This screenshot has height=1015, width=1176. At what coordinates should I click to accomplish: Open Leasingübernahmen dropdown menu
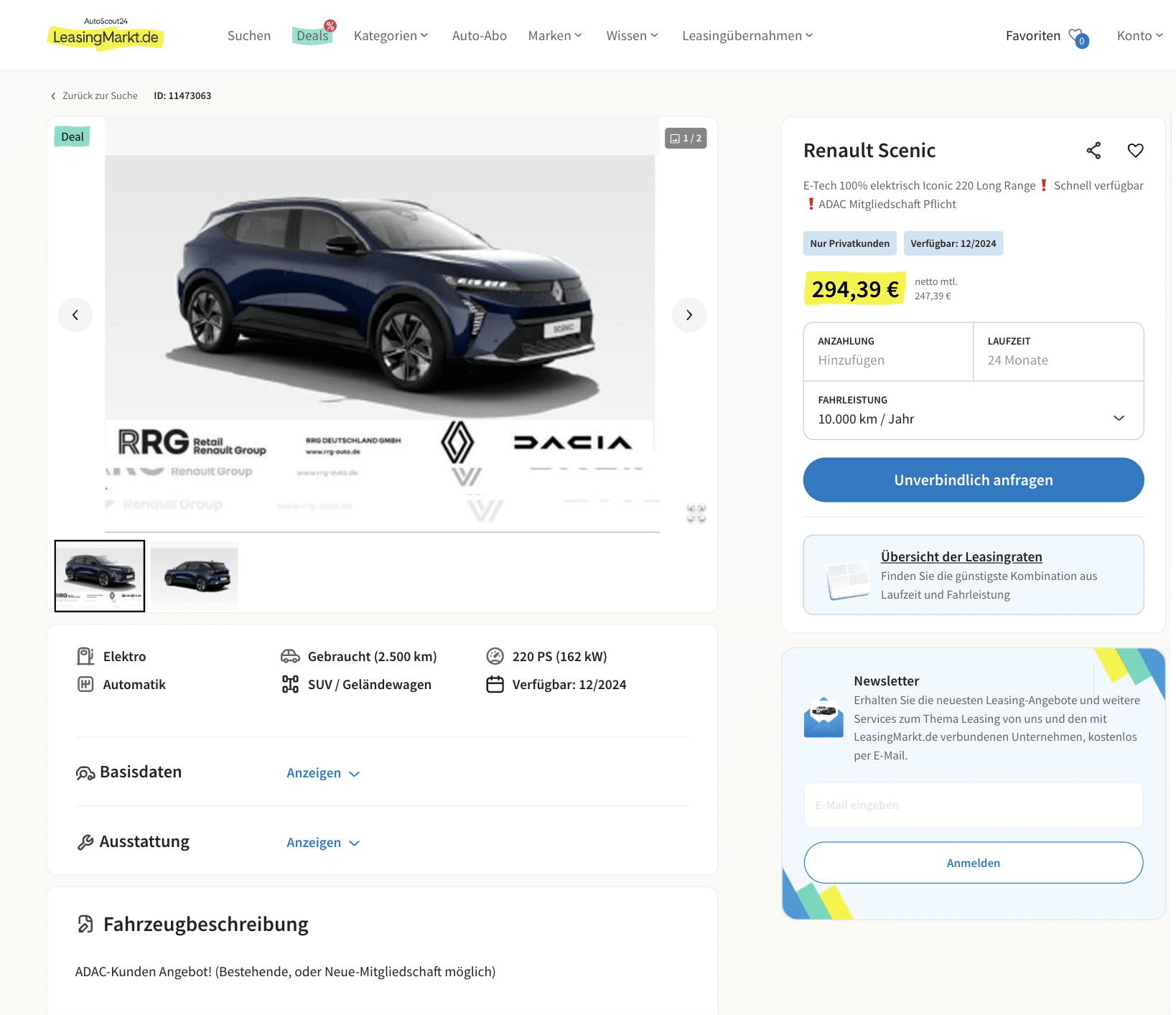click(747, 36)
